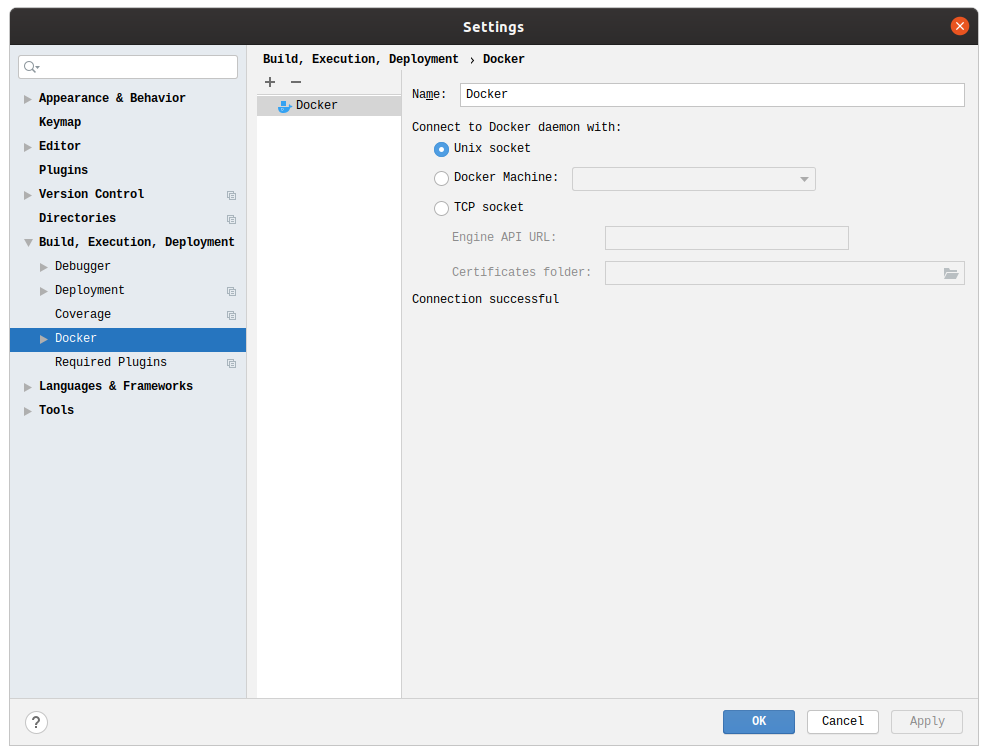Expand the Debugger subsection arrow
The image size is (988, 755).
pos(43,267)
